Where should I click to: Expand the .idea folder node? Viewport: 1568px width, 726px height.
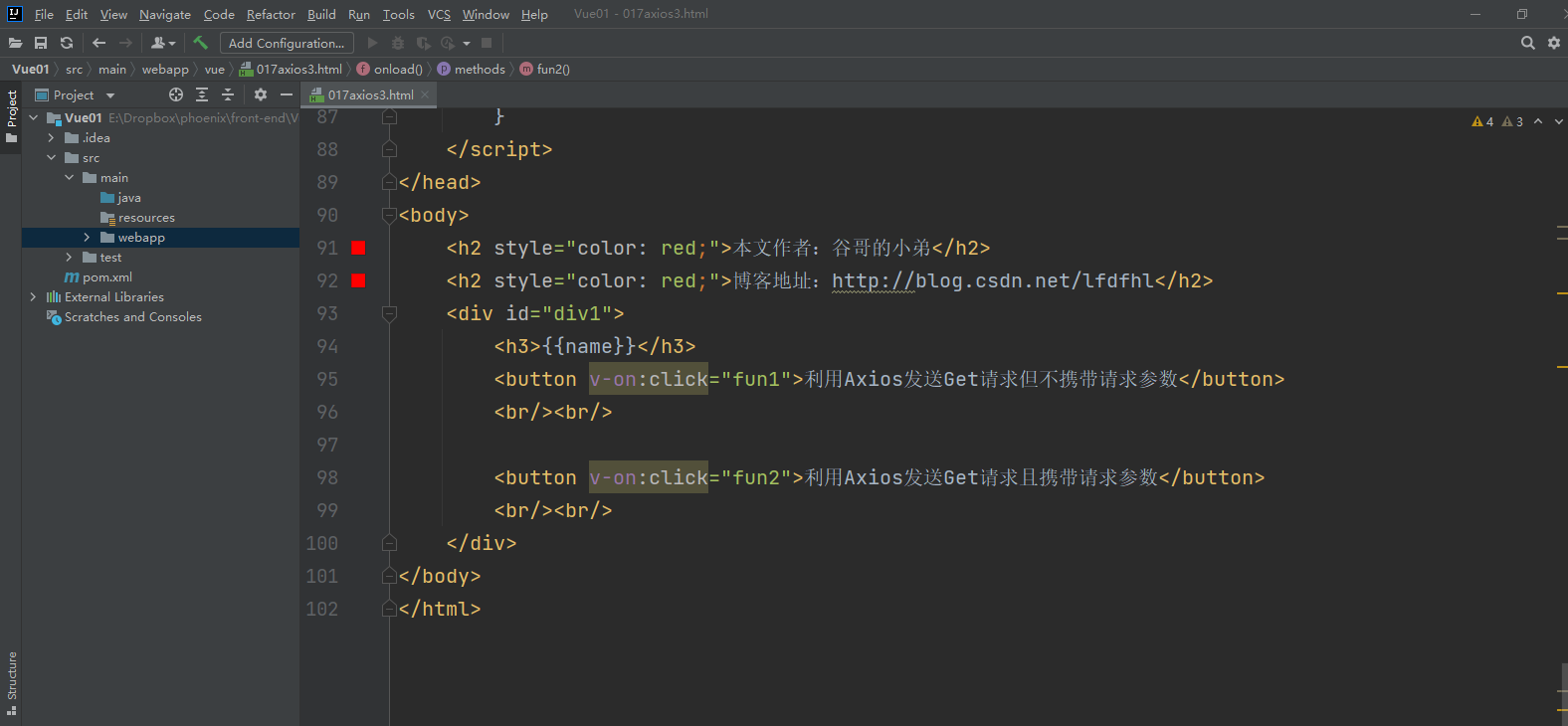[51, 137]
